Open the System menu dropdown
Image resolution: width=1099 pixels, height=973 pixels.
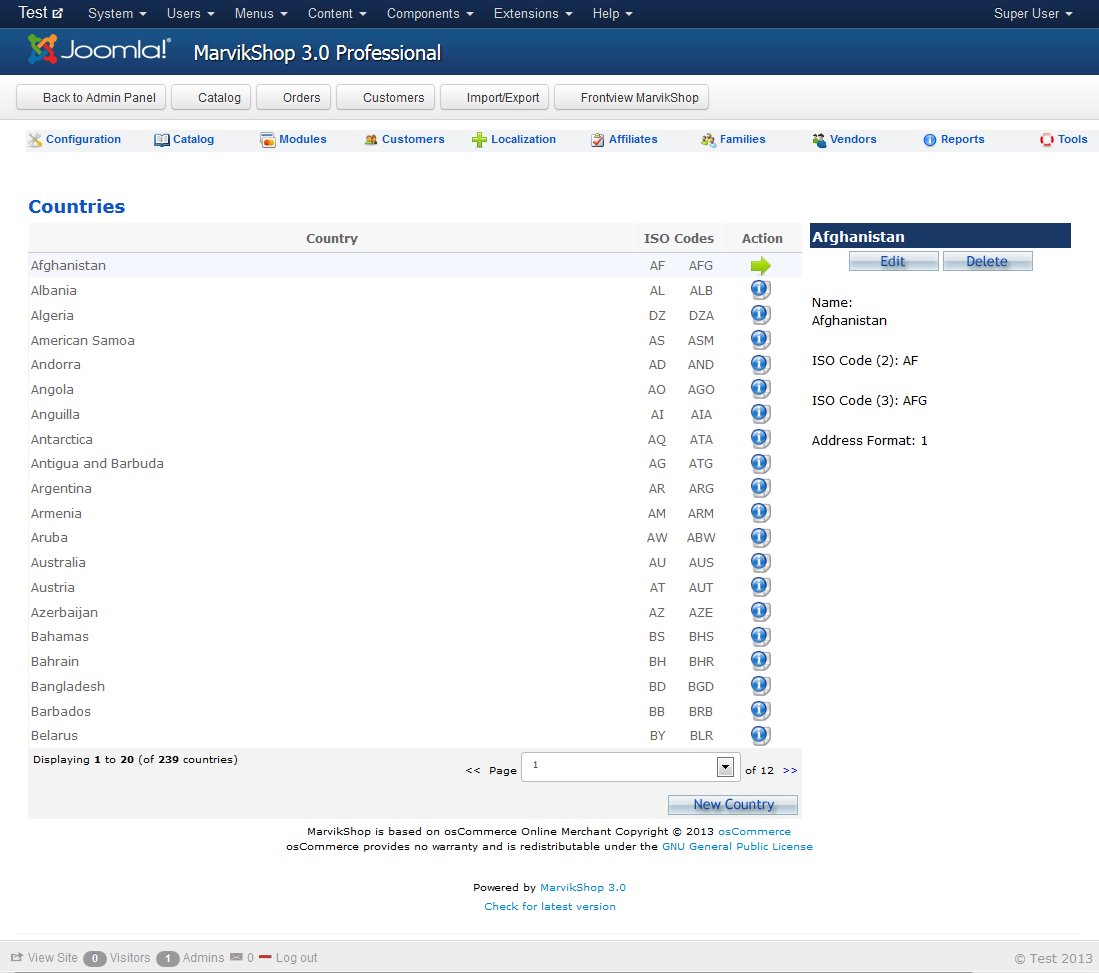(x=117, y=13)
